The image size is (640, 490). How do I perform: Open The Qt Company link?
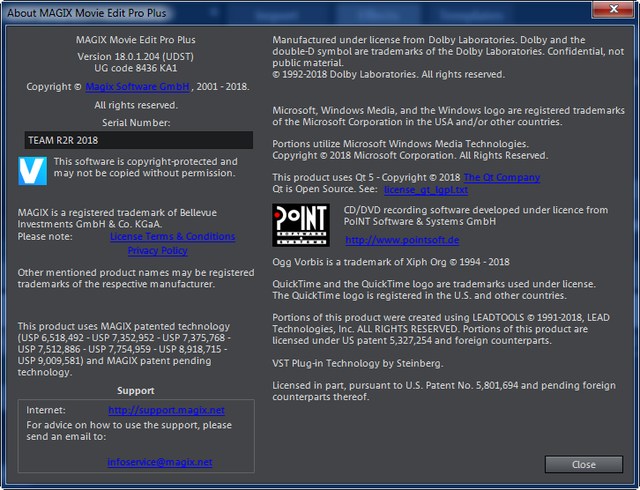point(502,177)
